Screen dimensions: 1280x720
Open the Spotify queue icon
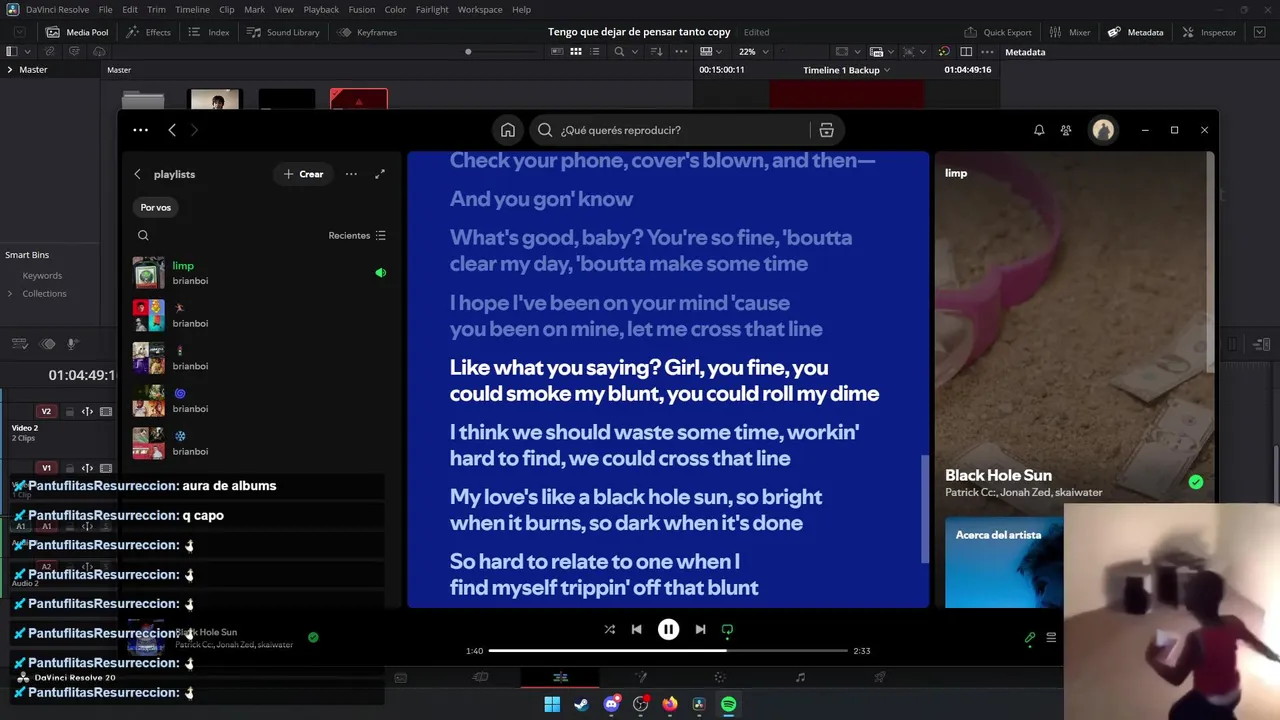(x=1051, y=637)
